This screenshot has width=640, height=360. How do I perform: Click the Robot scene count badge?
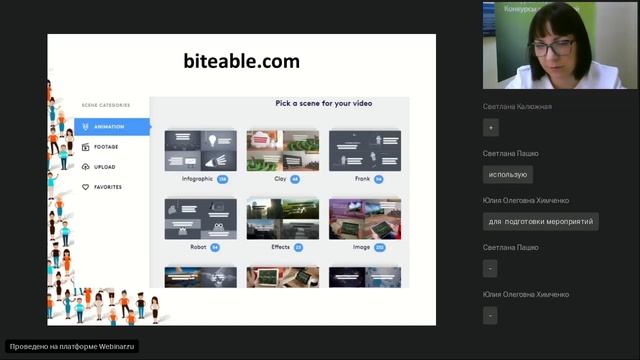(x=215, y=247)
